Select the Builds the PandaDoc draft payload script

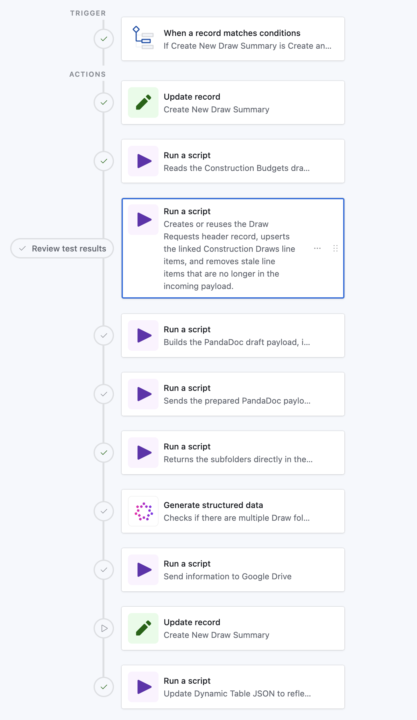[233, 335]
